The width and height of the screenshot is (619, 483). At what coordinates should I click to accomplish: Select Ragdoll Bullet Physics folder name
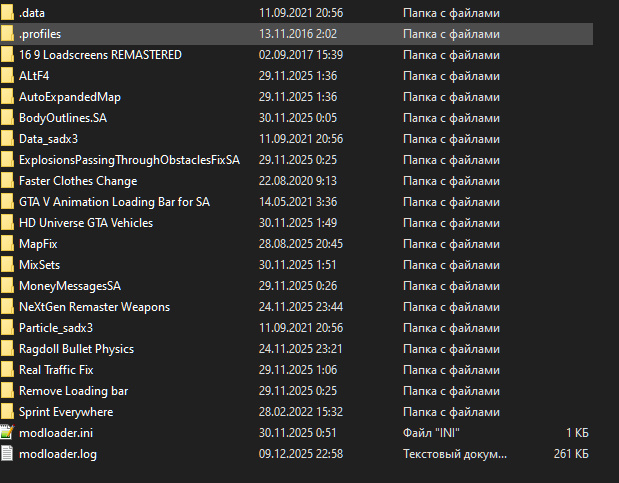click(76, 349)
